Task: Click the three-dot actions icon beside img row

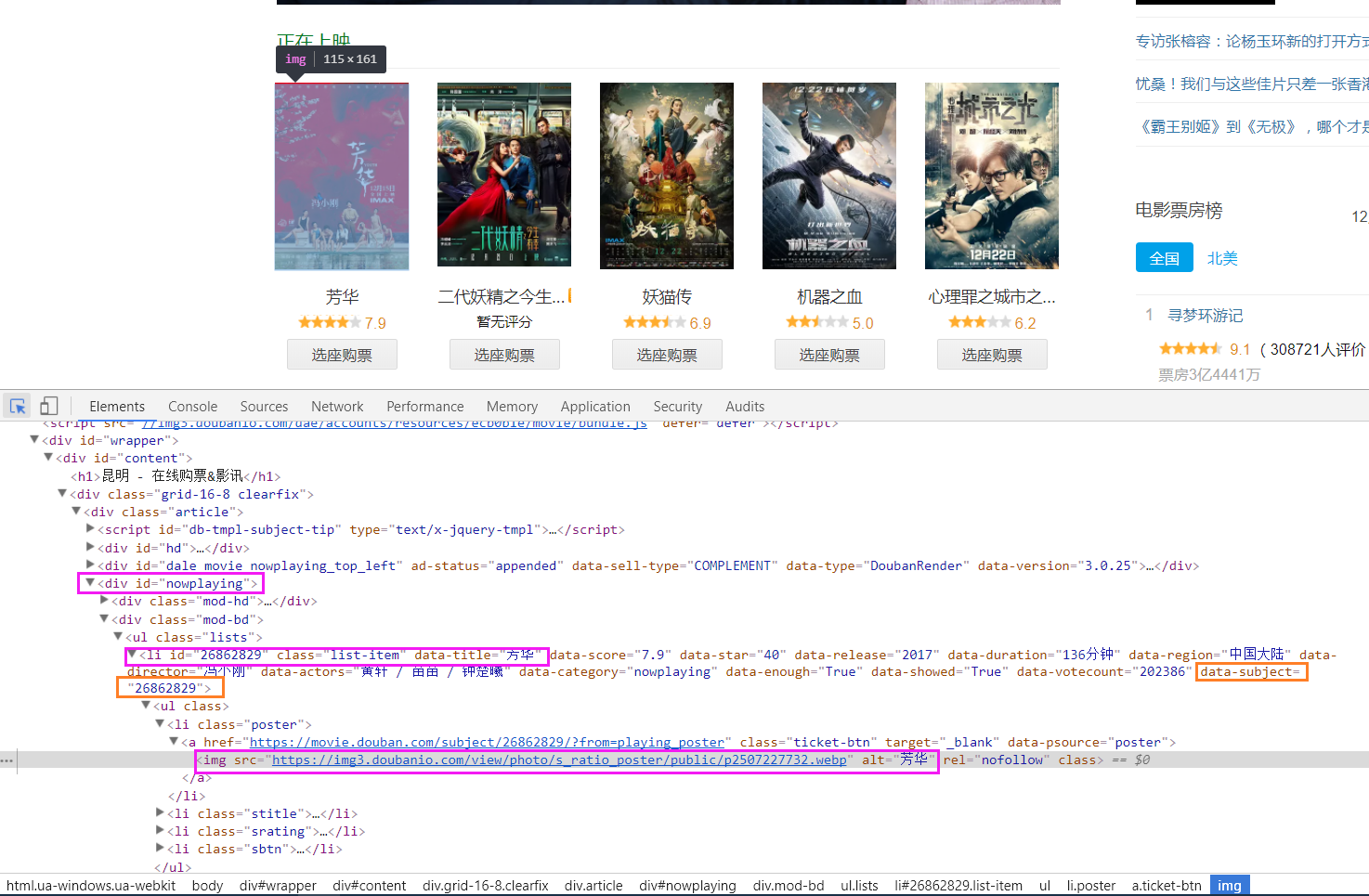Action: pyautogui.click(x=7, y=760)
